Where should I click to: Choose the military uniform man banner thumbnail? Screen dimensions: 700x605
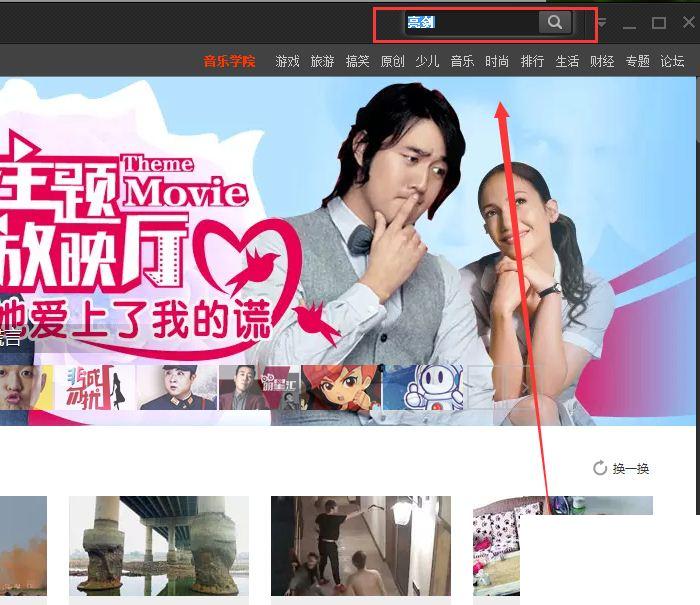[x=177, y=387]
